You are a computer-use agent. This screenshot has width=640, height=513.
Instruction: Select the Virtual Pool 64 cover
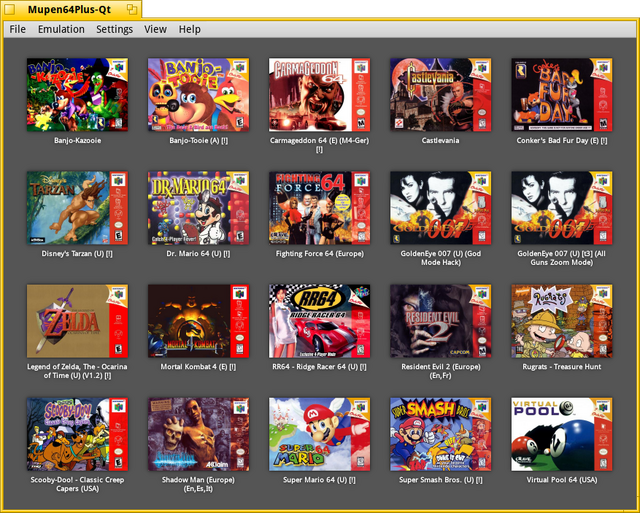click(562, 434)
